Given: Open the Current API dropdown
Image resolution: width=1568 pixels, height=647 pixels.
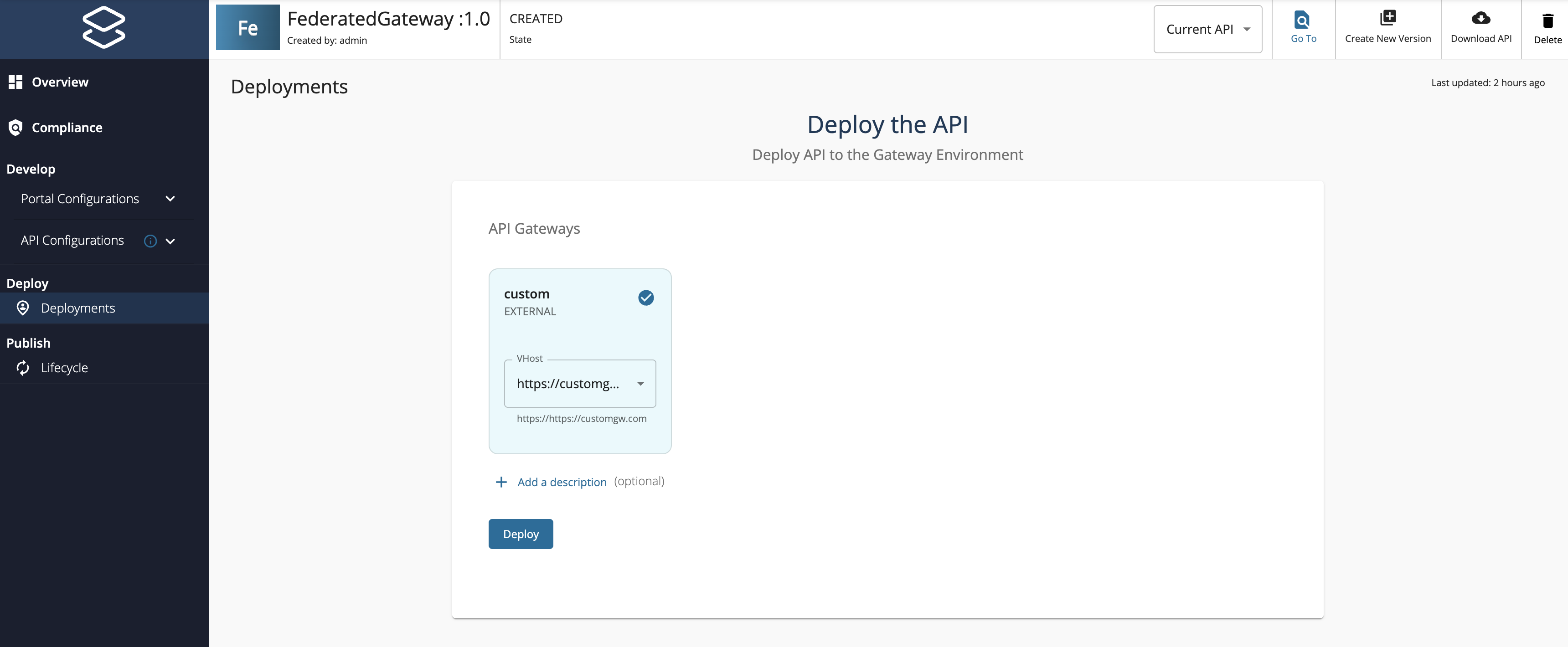Looking at the screenshot, I should [1207, 29].
